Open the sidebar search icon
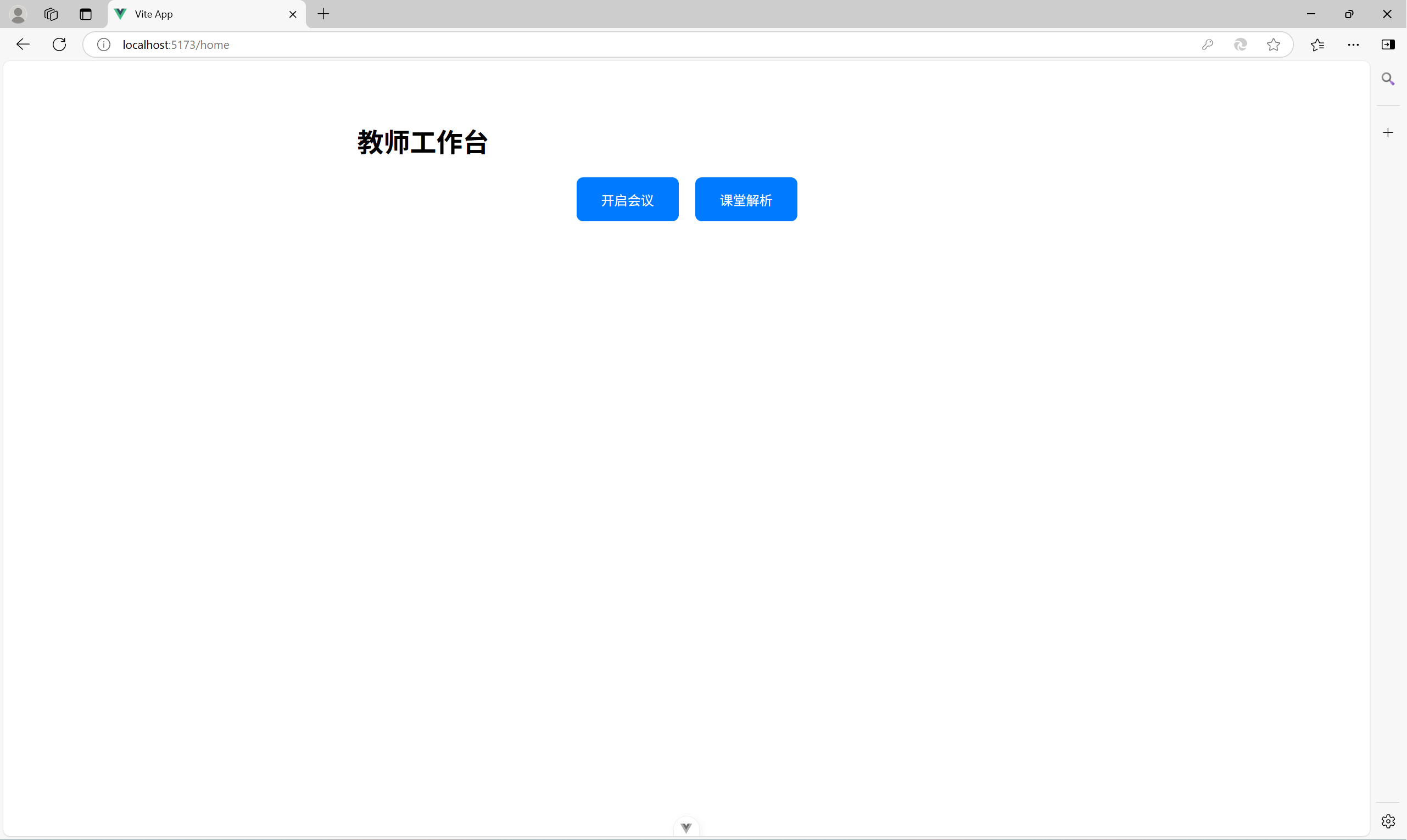Viewport: 1407px width, 840px height. pyautogui.click(x=1387, y=79)
